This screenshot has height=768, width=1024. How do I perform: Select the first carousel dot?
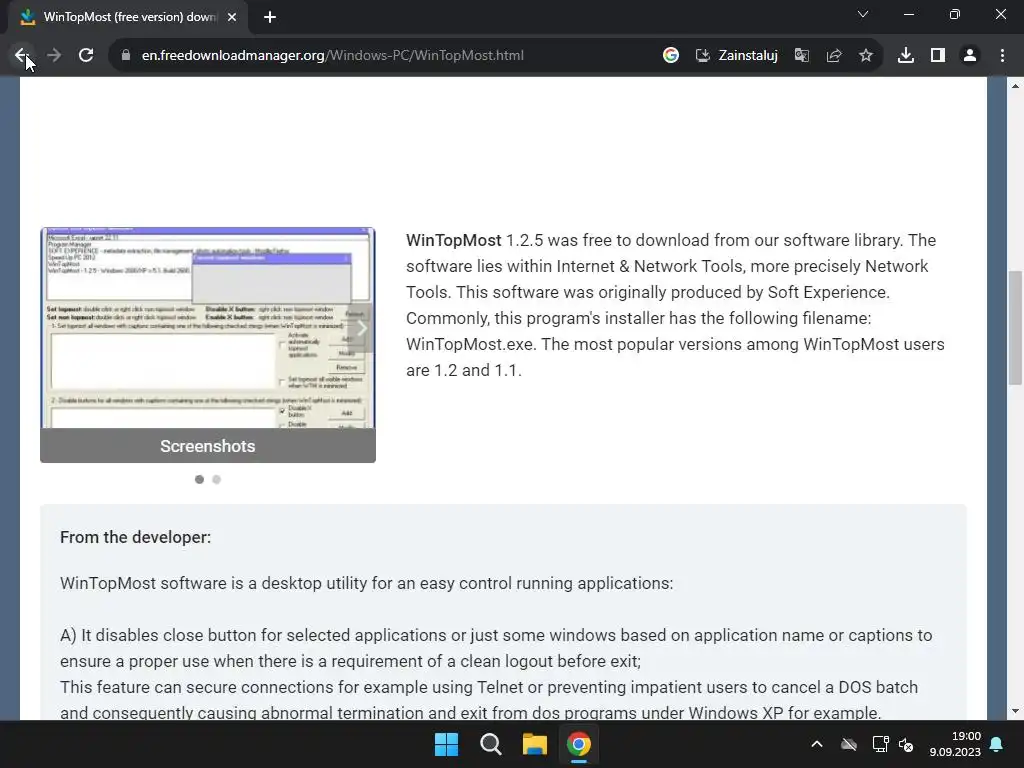[199, 479]
